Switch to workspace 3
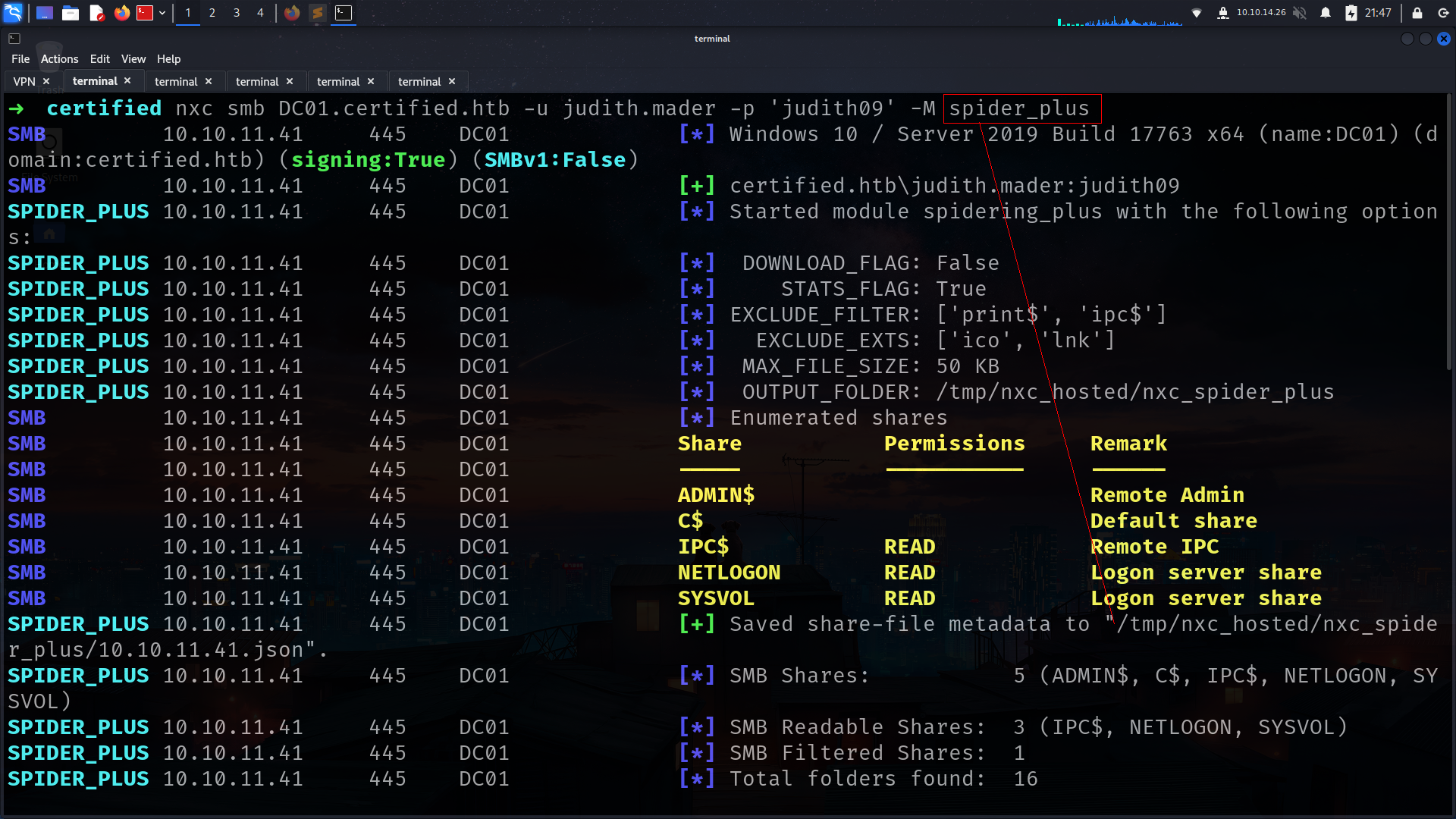This screenshot has height=819, width=1456. pyautogui.click(x=237, y=13)
